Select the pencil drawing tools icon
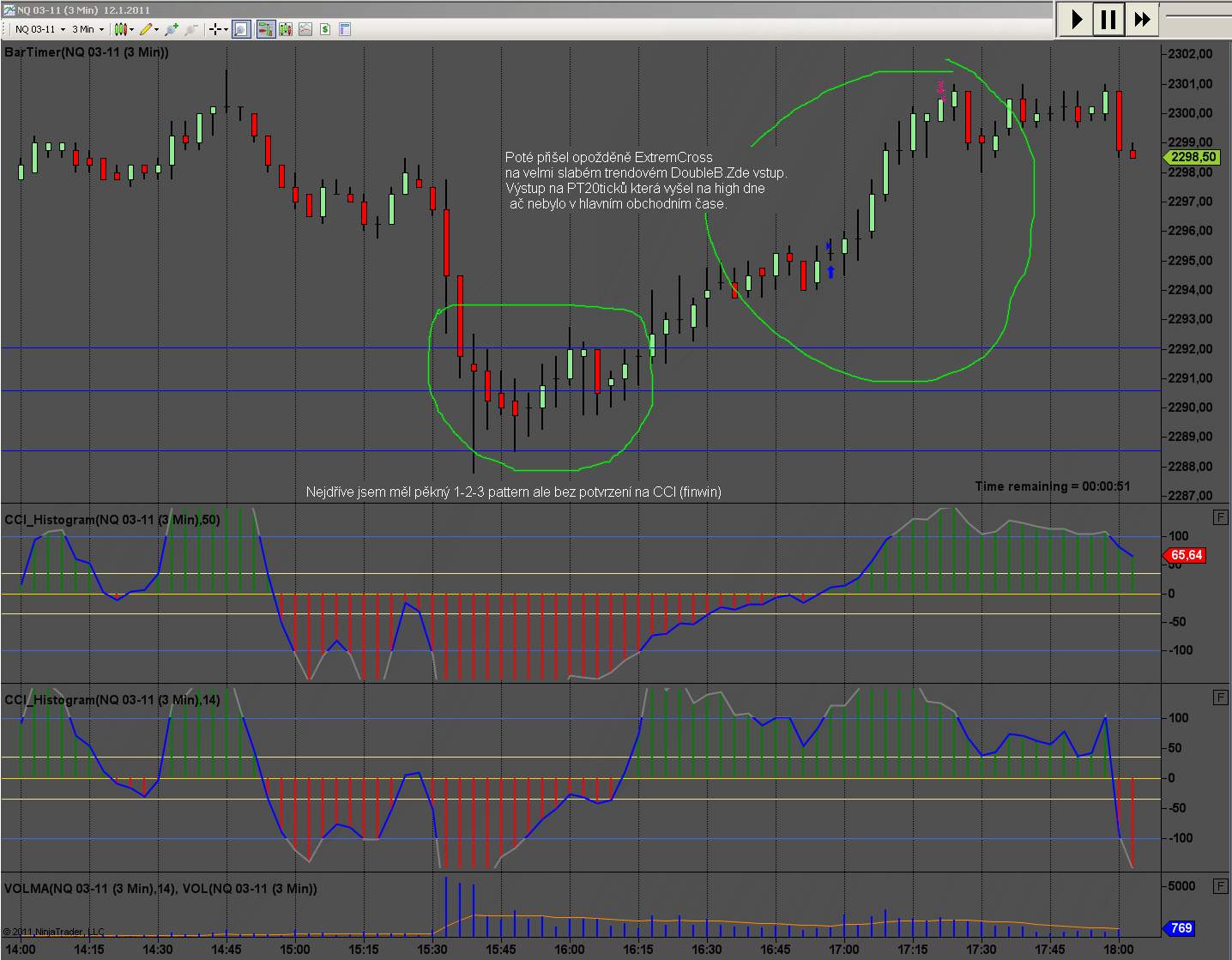This screenshot has height=960, width=1232. coord(146,29)
